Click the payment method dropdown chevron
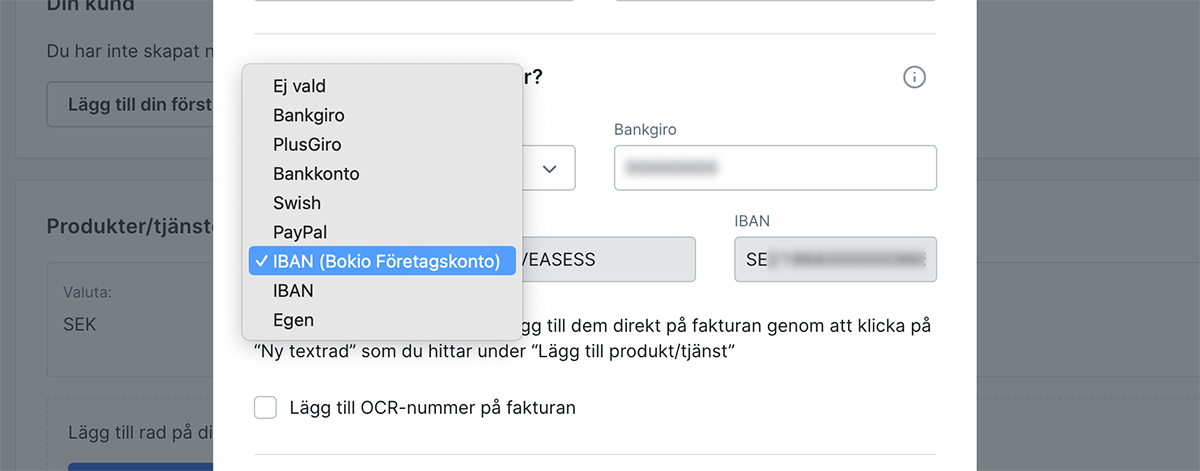Image resolution: width=1200 pixels, height=471 pixels. coord(549,168)
